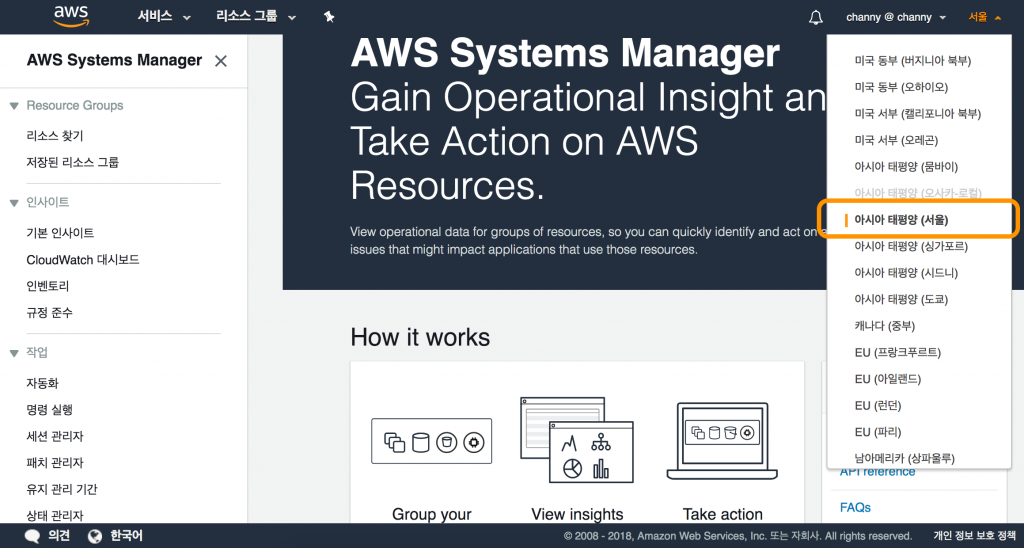The image size is (1024, 548).
Task: Click the FAQs link
Action: tap(855, 507)
